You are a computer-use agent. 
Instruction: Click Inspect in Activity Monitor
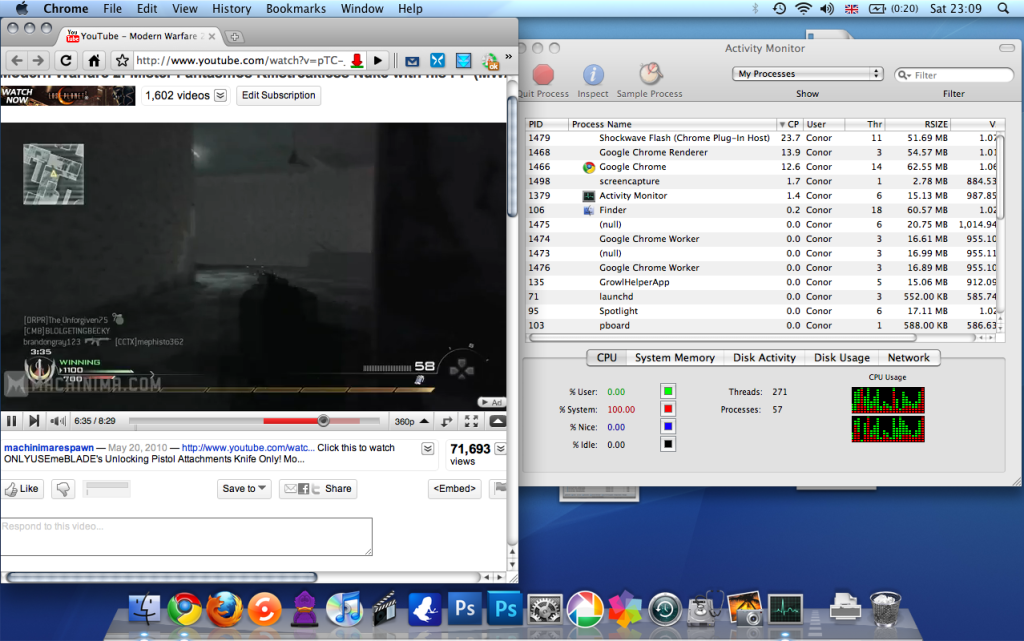pyautogui.click(x=593, y=81)
